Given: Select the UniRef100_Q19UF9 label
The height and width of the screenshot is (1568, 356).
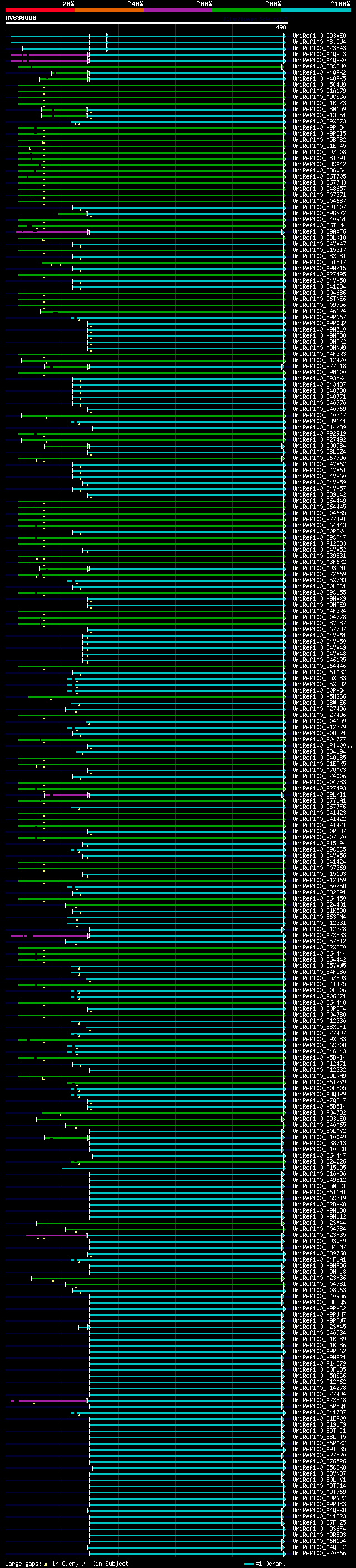Looking at the screenshot, I should (319, 1425).
